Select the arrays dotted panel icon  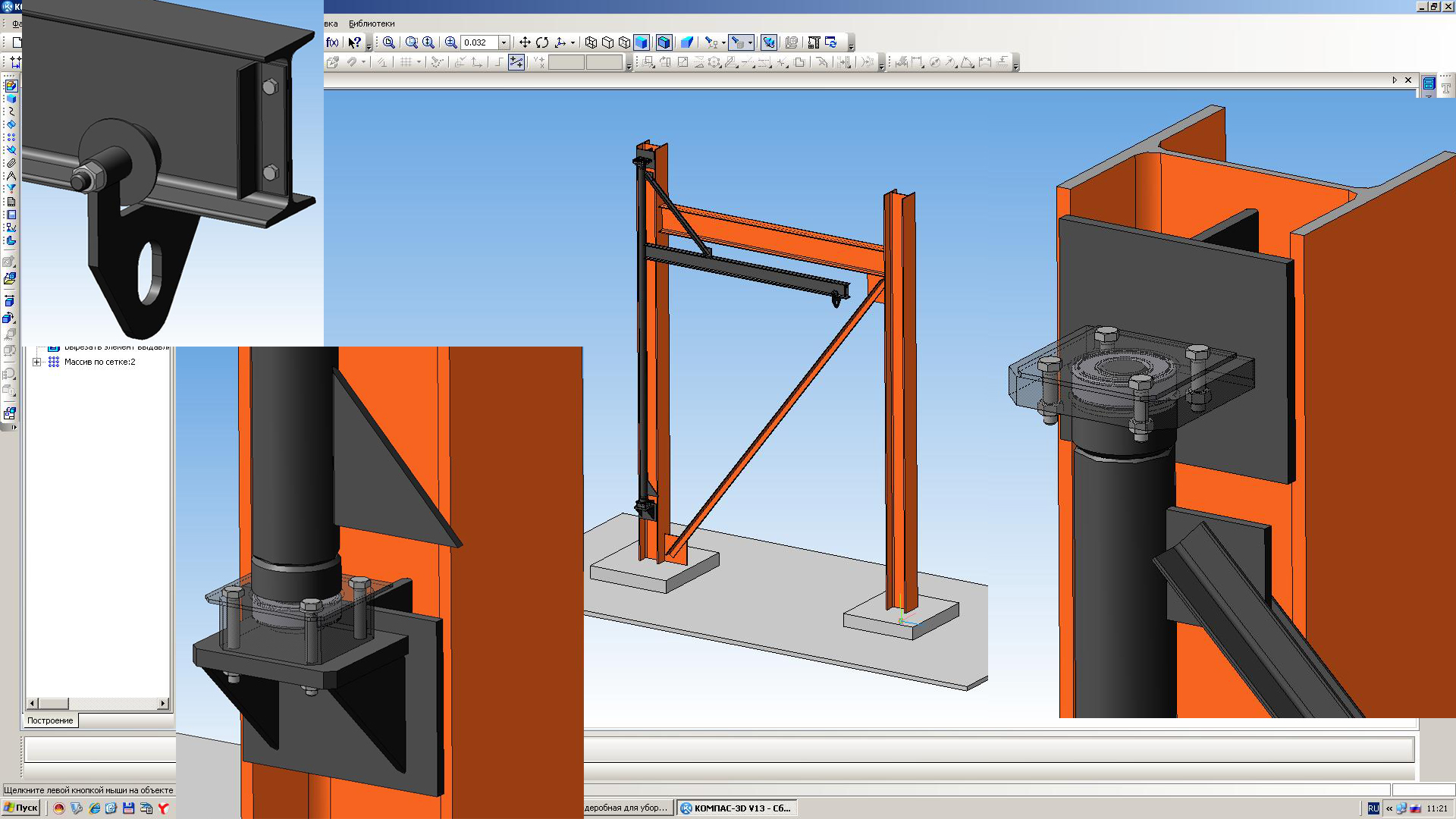click(11, 137)
